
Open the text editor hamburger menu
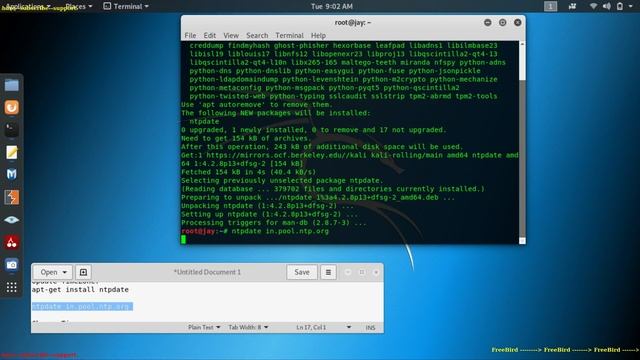click(x=328, y=272)
